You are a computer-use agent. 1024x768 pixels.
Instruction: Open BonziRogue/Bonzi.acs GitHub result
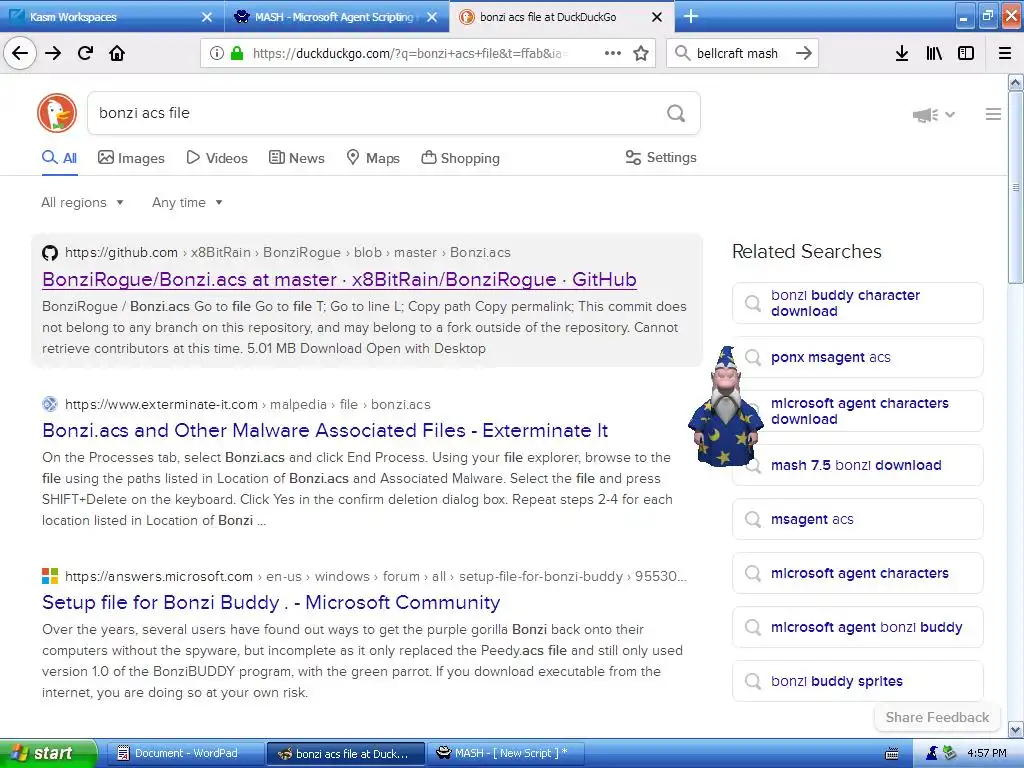339,280
